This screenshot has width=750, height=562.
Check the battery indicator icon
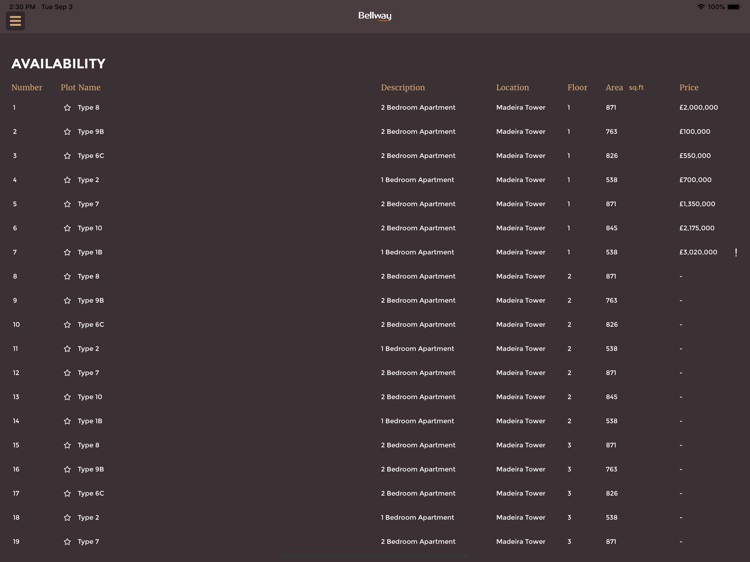pyautogui.click(x=734, y=7)
